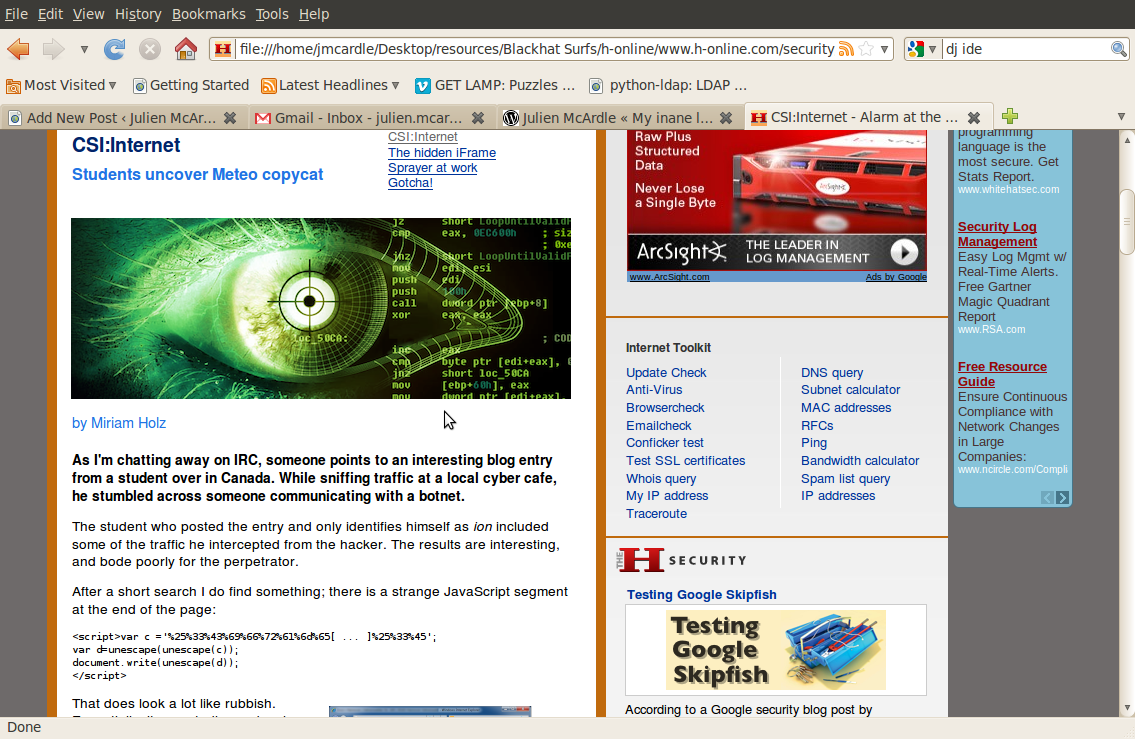Open the 'Testing Google Skipfish' headline link
Viewport: 1135px width, 739px height.
point(701,594)
